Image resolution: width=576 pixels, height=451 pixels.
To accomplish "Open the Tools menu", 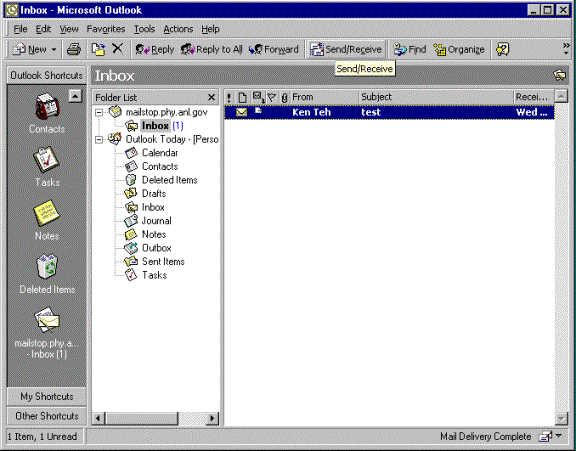I will pos(144,29).
